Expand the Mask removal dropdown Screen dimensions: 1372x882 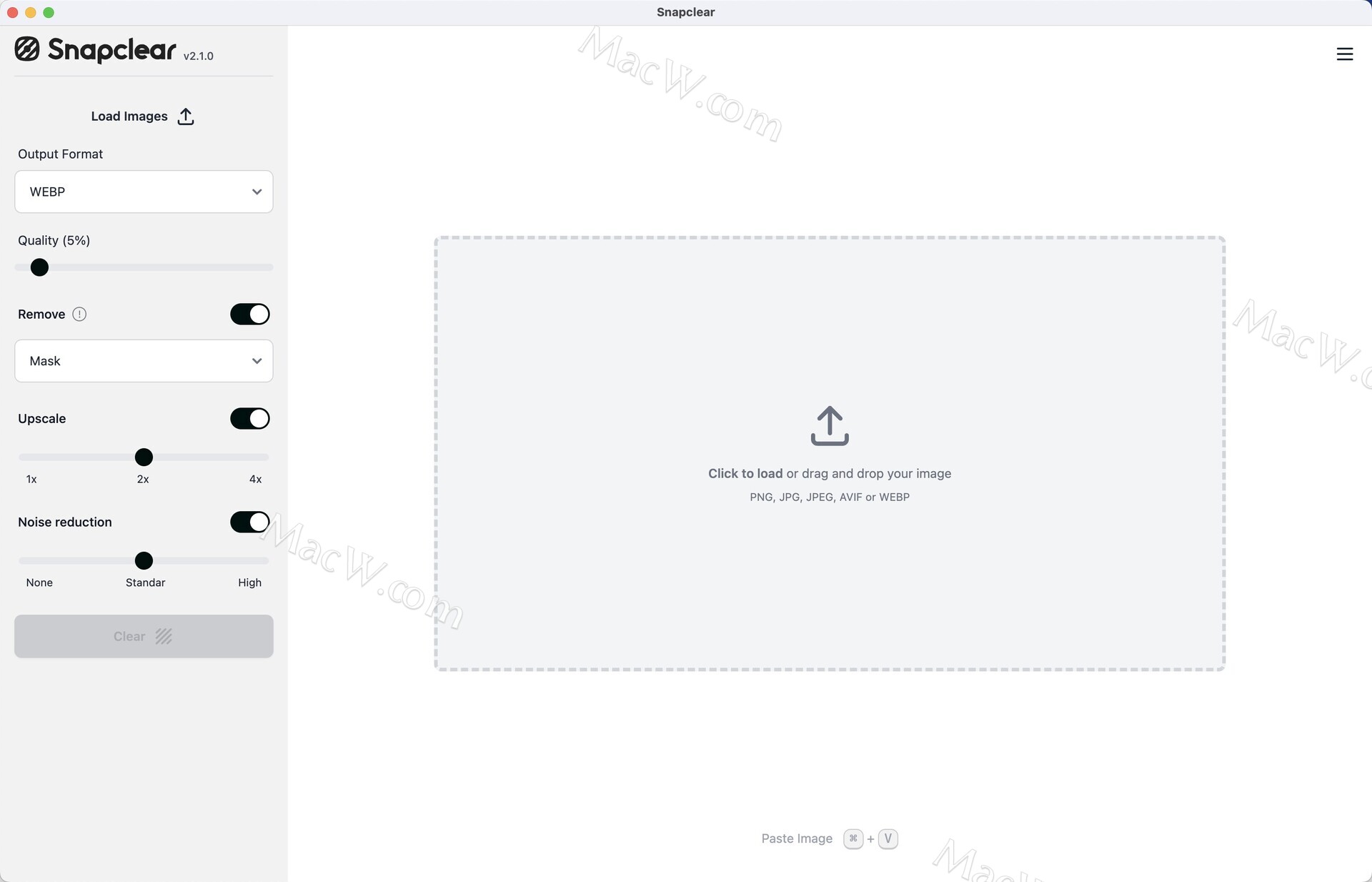[x=144, y=361]
